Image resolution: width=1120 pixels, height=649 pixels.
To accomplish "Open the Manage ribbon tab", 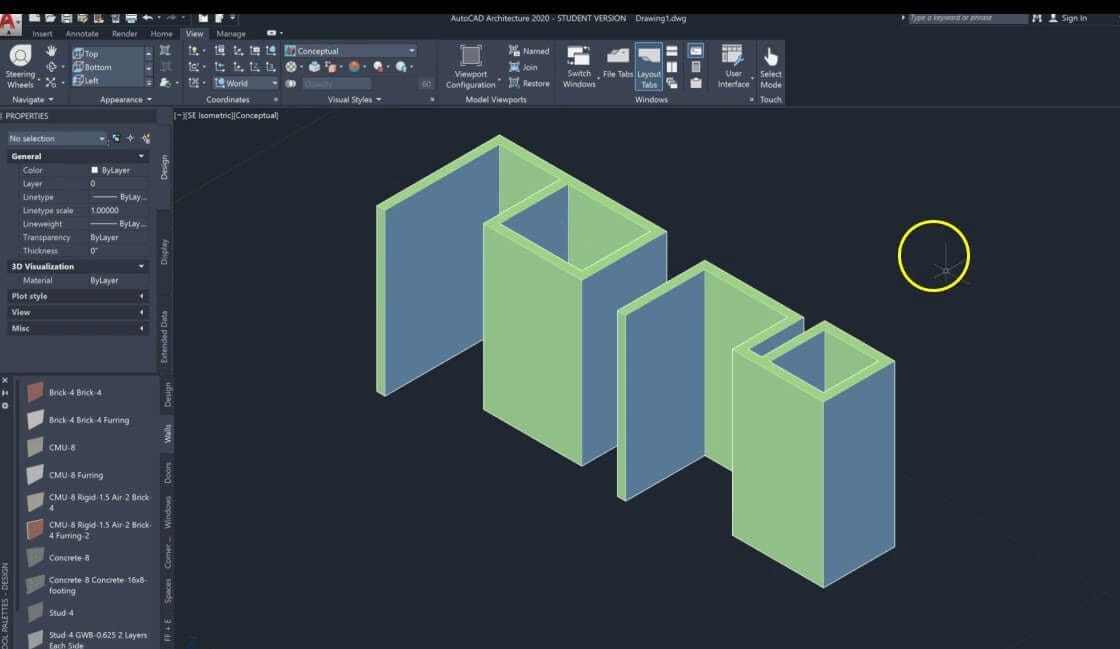I will pyautogui.click(x=230, y=33).
